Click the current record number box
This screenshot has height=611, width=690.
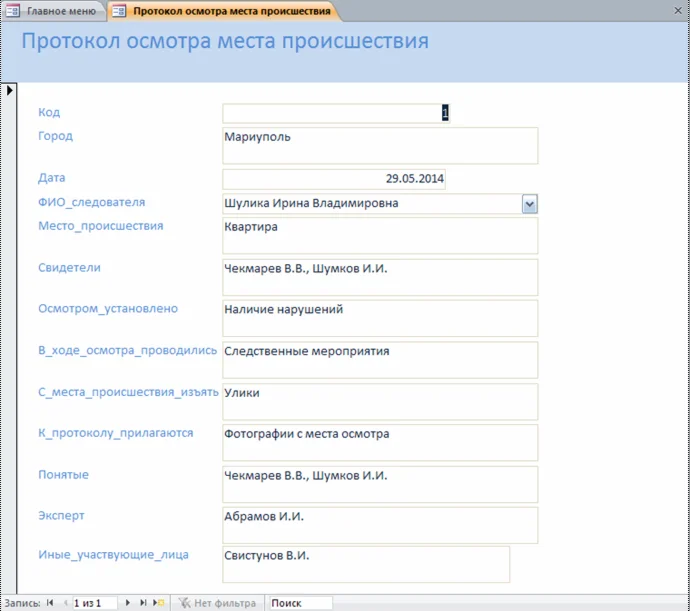pyautogui.click(x=94, y=603)
